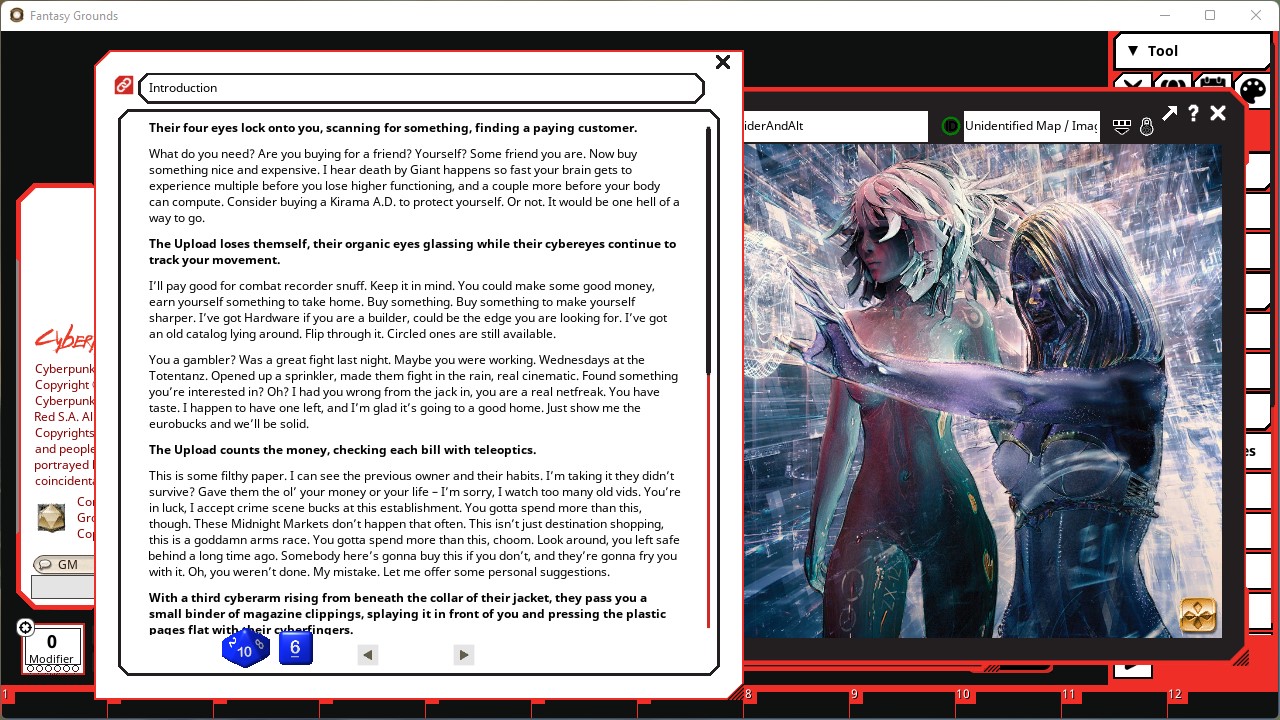The width and height of the screenshot is (1280, 720).
Task: Edit the image name field ending in iderAndAlt
Action: coord(835,126)
